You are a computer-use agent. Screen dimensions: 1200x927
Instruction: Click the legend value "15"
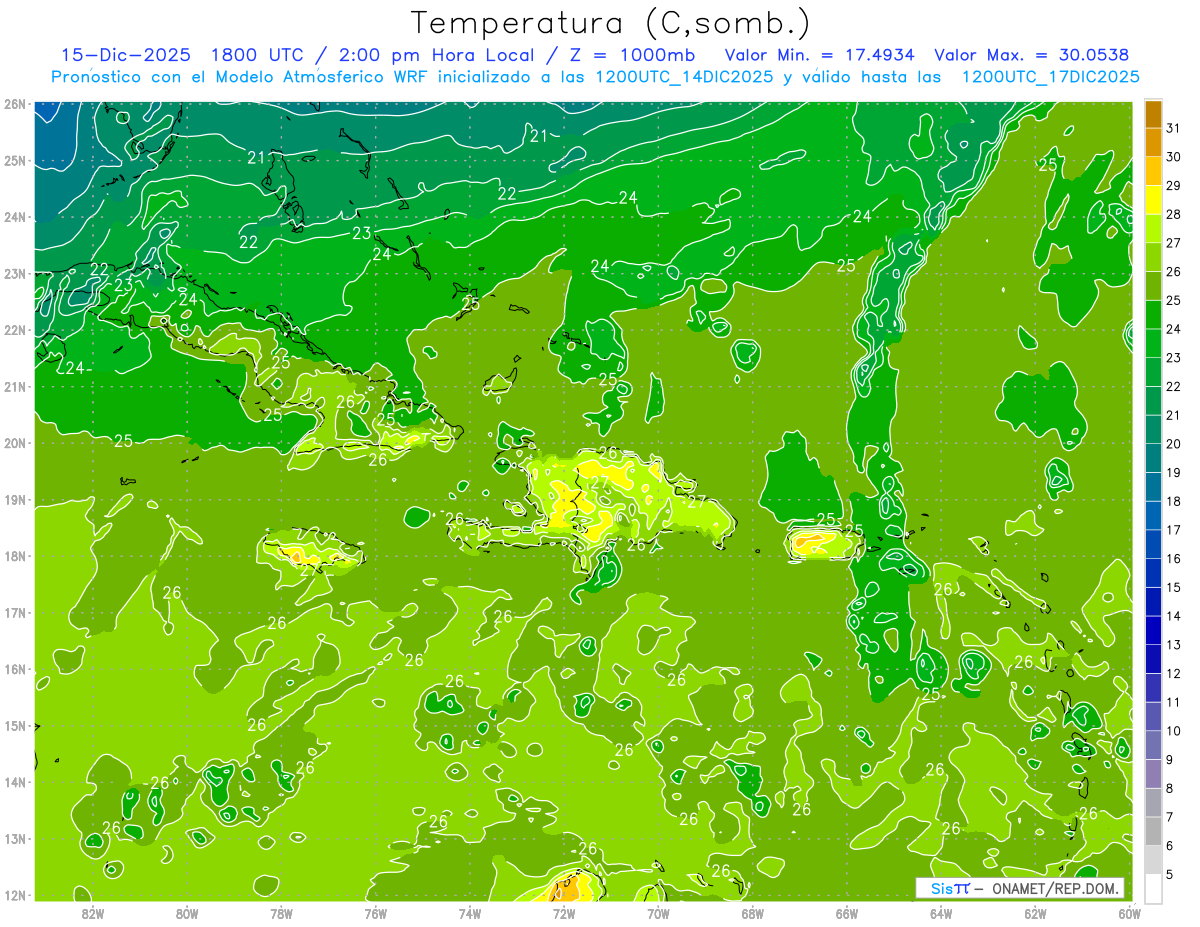pos(1173,587)
